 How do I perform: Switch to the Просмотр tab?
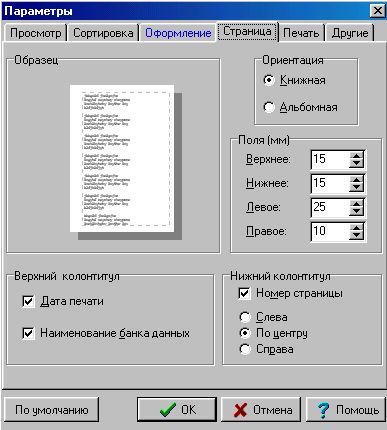pyautogui.click(x=35, y=33)
